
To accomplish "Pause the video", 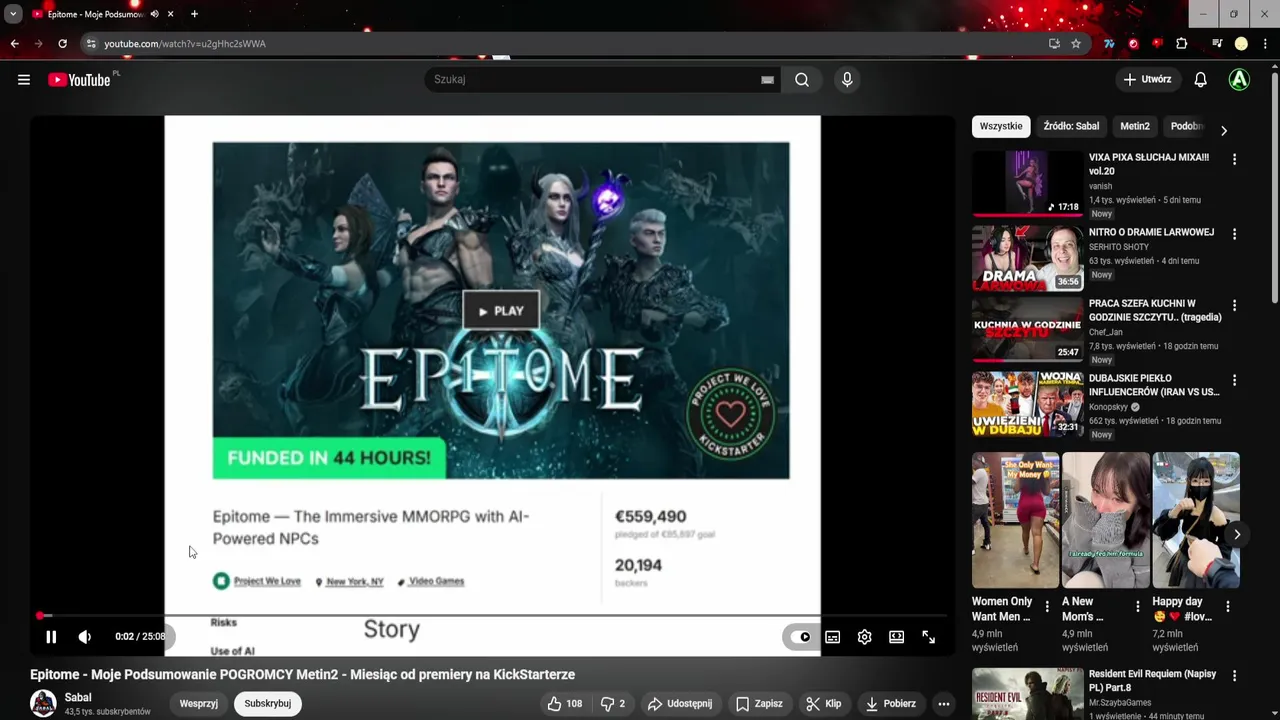I will pos(51,636).
